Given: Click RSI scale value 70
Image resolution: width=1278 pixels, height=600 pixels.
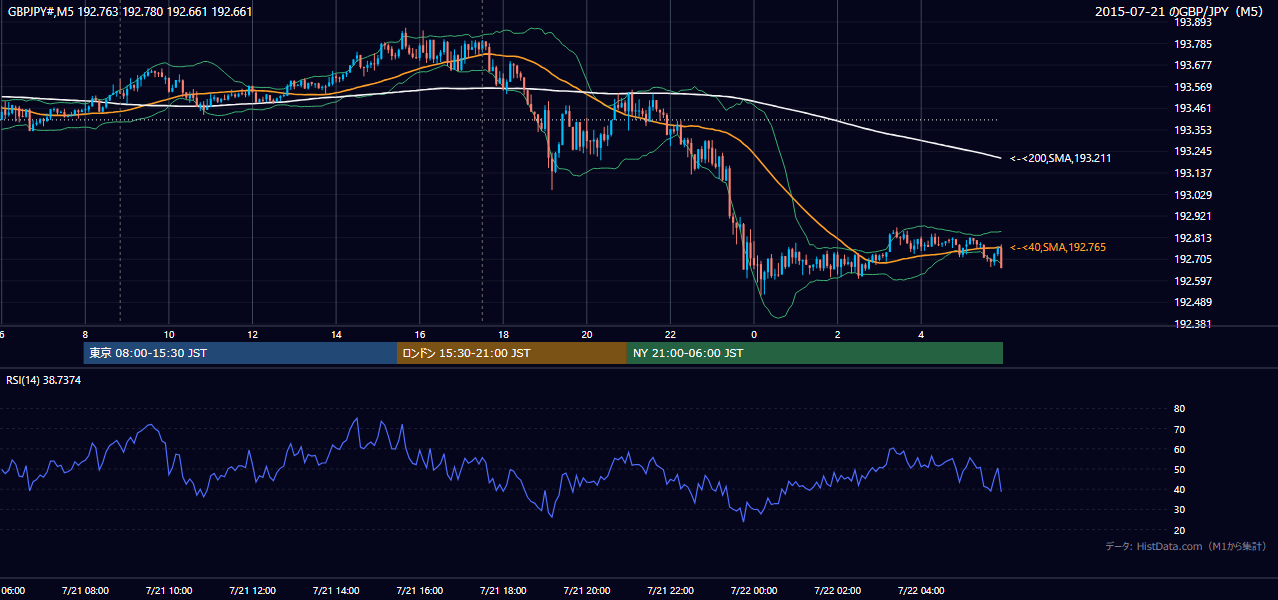Looking at the screenshot, I should (1180, 429).
